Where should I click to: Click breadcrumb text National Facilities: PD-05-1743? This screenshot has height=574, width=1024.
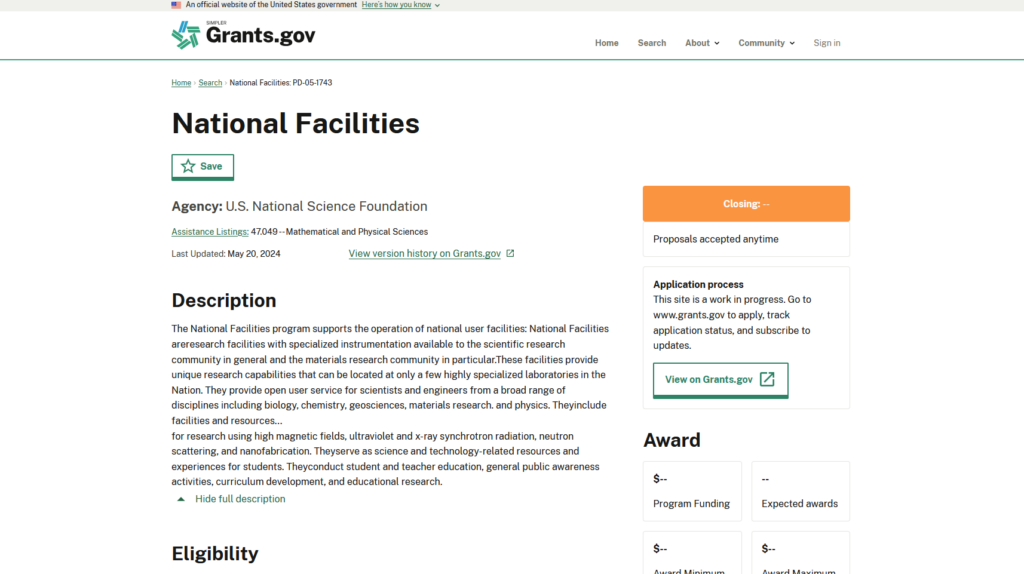(281, 83)
